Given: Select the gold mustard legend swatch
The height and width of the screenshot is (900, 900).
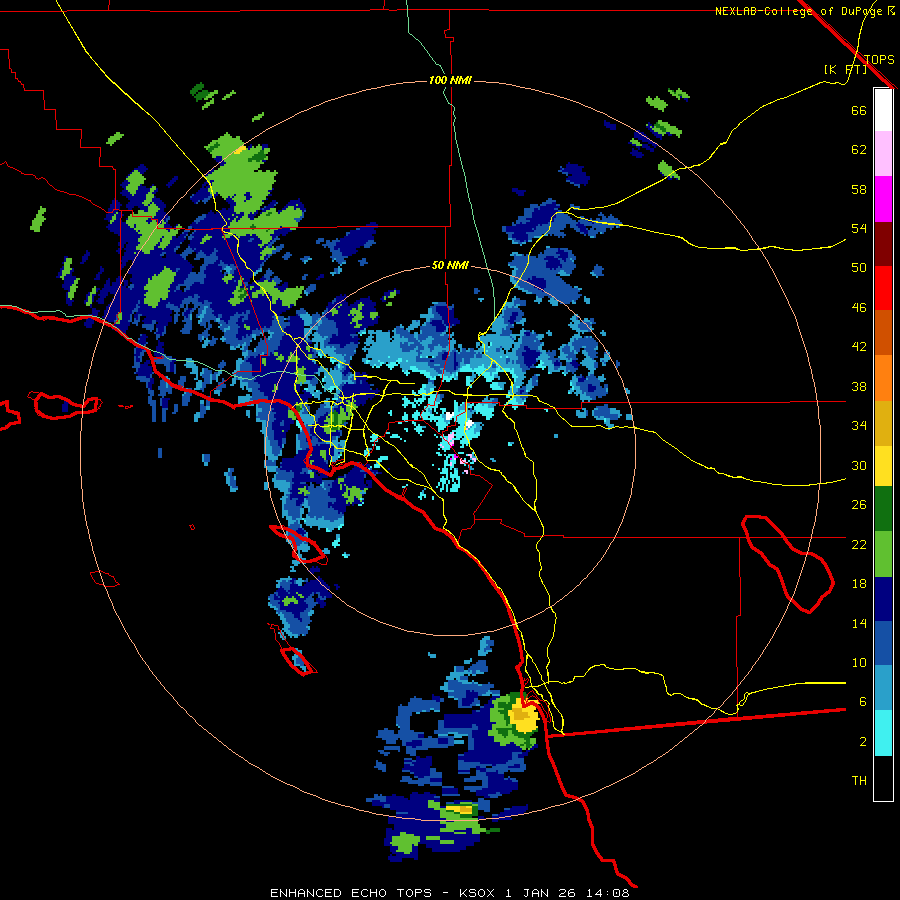Looking at the screenshot, I should pyautogui.click(x=883, y=422).
